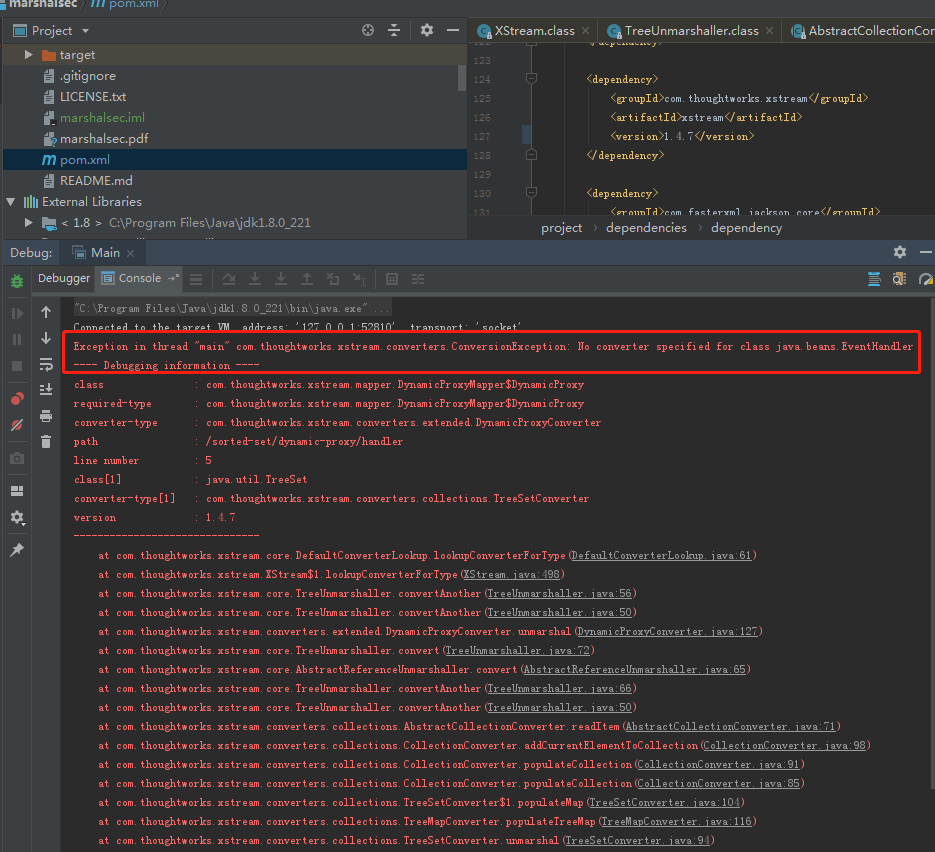Print console output via printer icon
Image resolution: width=935 pixels, height=852 pixels.
(x=46, y=416)
